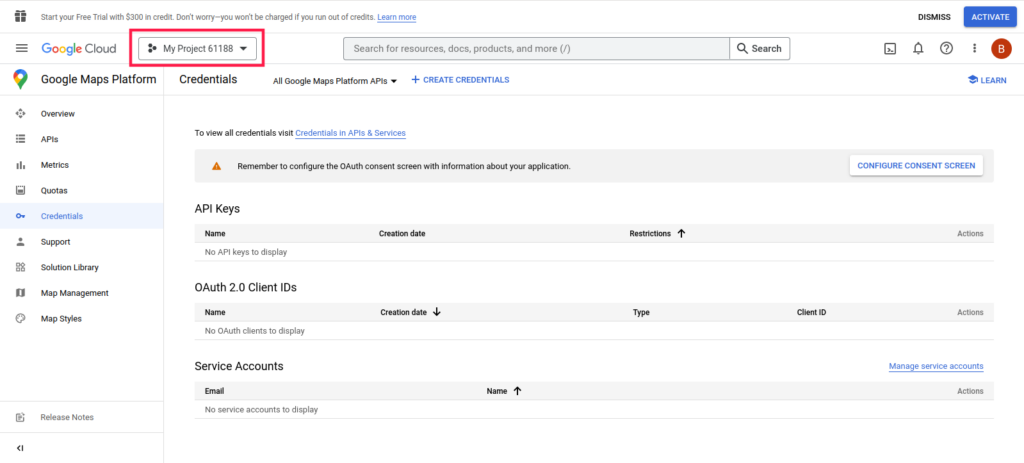
Task: Click the user account avatar B
Action: 1001,48
